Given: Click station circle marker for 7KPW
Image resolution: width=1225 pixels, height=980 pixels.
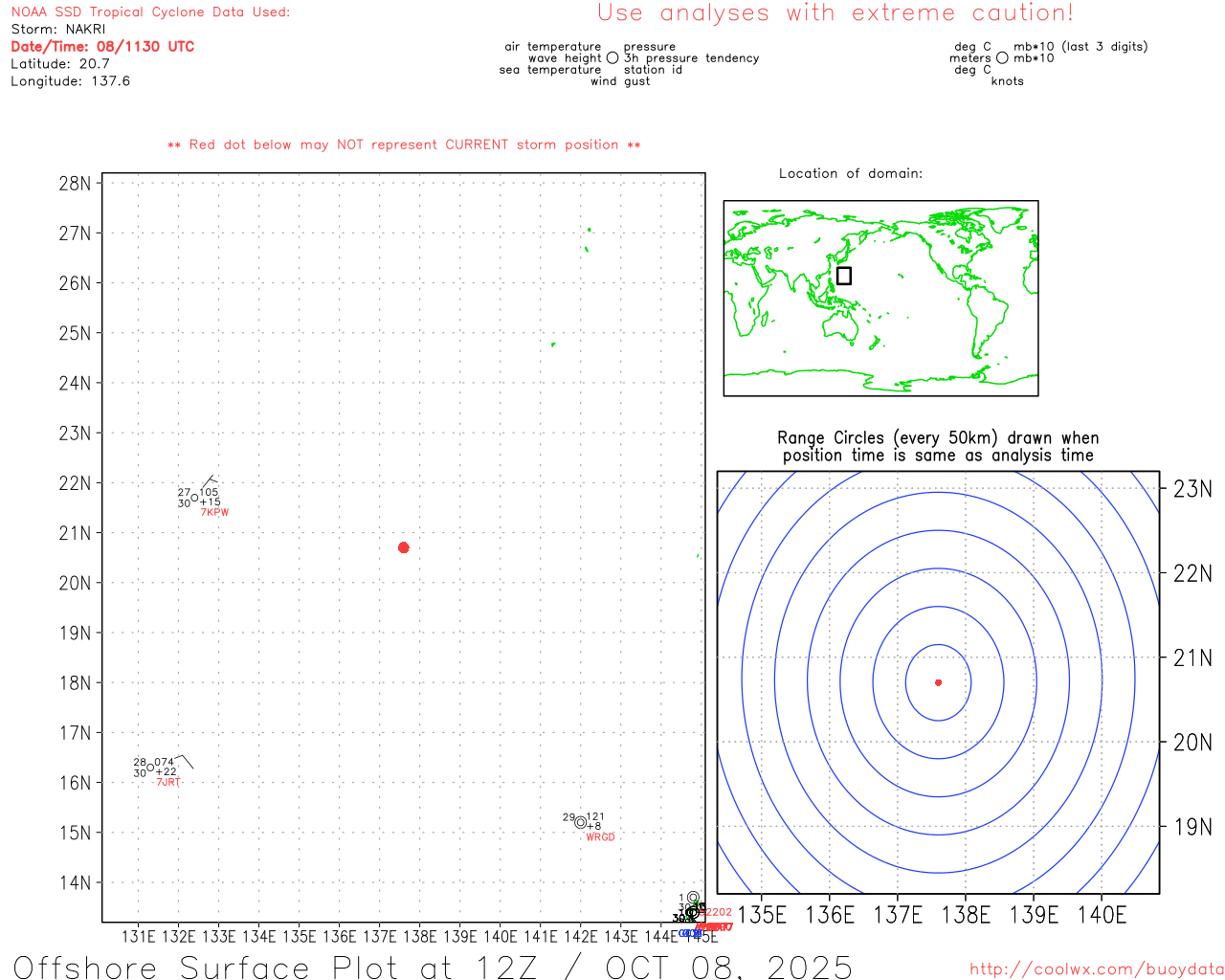Looking at the screenshot, I should [x=195, y=498].
